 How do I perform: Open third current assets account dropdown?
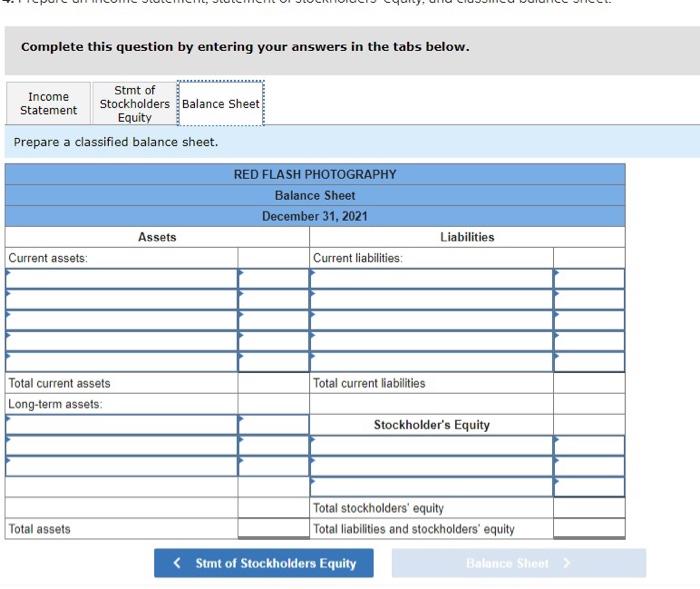pos(121,320)
